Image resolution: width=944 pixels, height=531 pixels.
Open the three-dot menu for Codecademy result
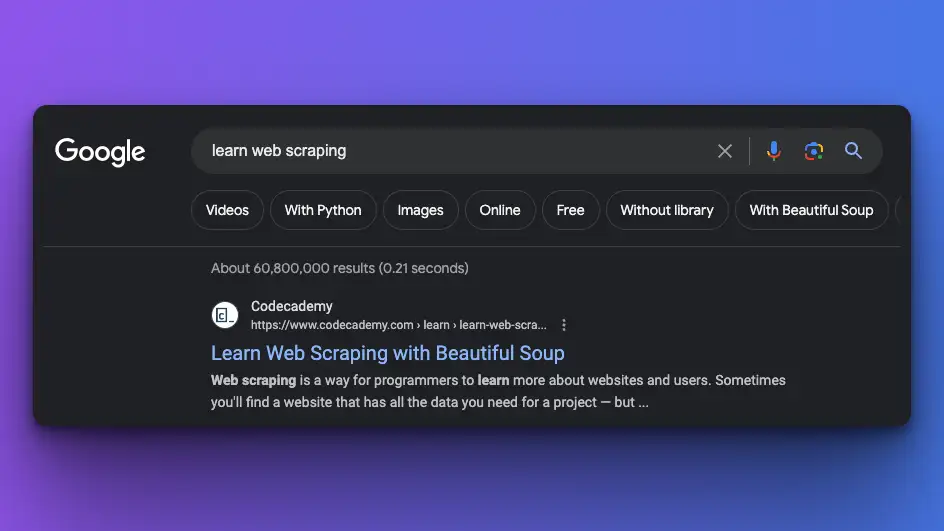click(x=564, y=325)
